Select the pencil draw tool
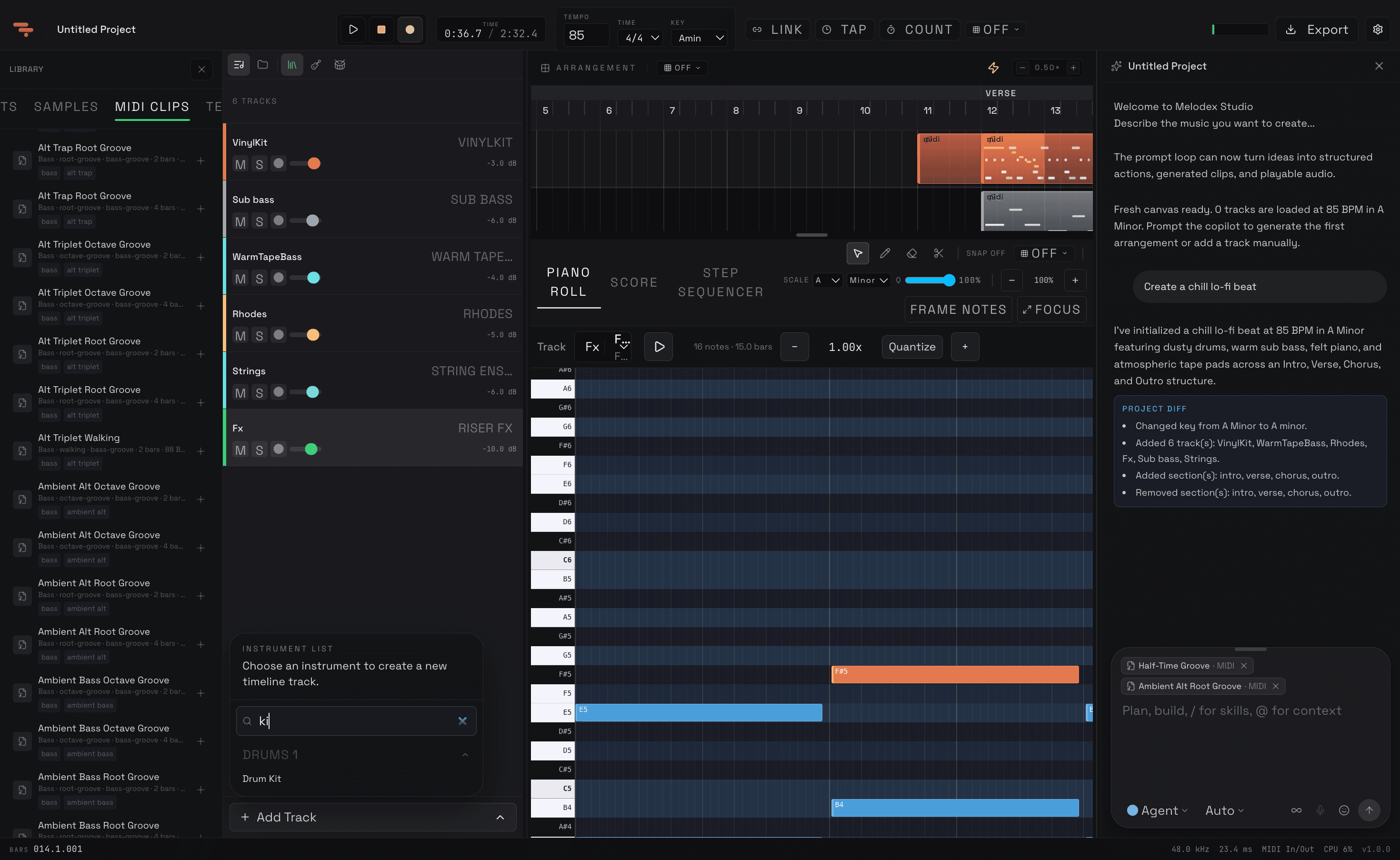Viewport: 1400px width, 860px height. click(885, 253)
